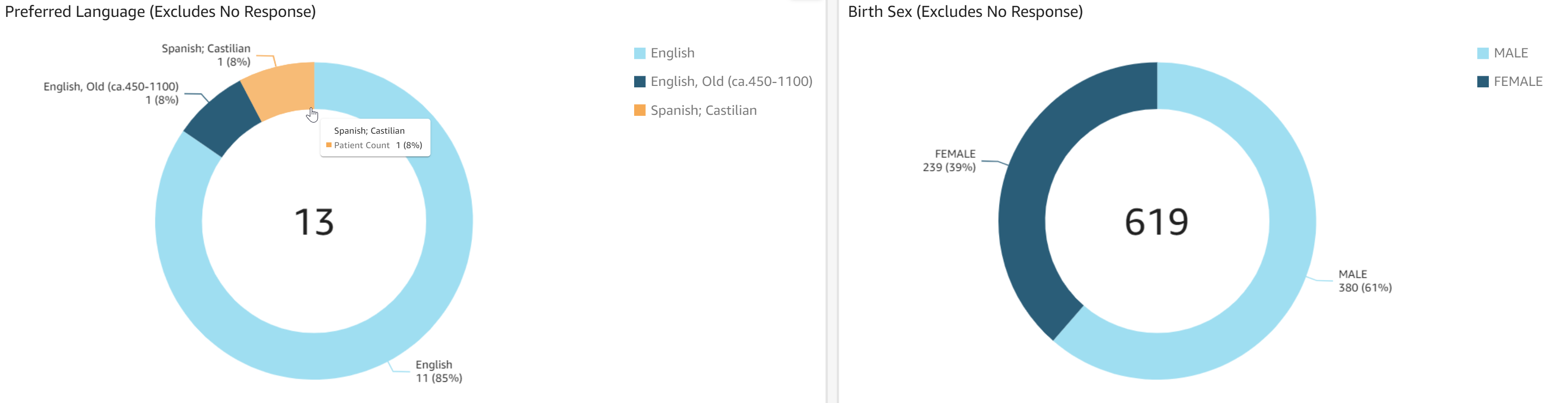Click the "English 11 (85%)" data label
1568x403 pixels.
coord(438,371)
